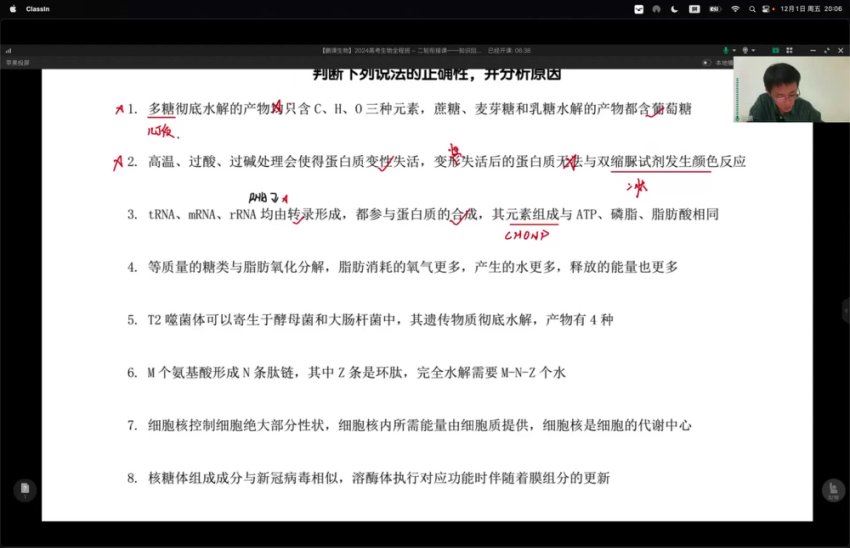Click the handwritten CHONP annotation
Screen dimensions: 850x548
[526, 235]
